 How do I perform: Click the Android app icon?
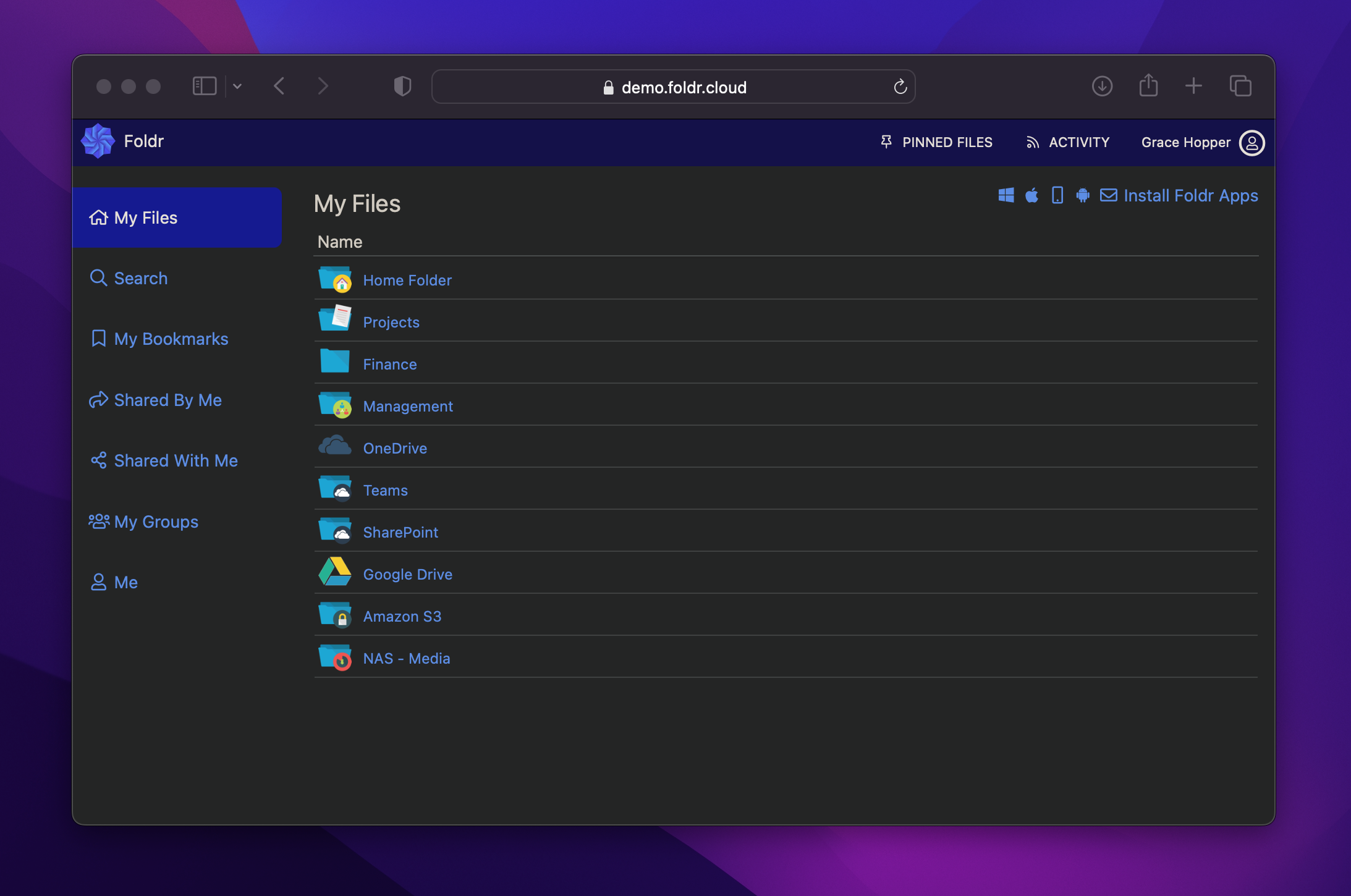1082,195
